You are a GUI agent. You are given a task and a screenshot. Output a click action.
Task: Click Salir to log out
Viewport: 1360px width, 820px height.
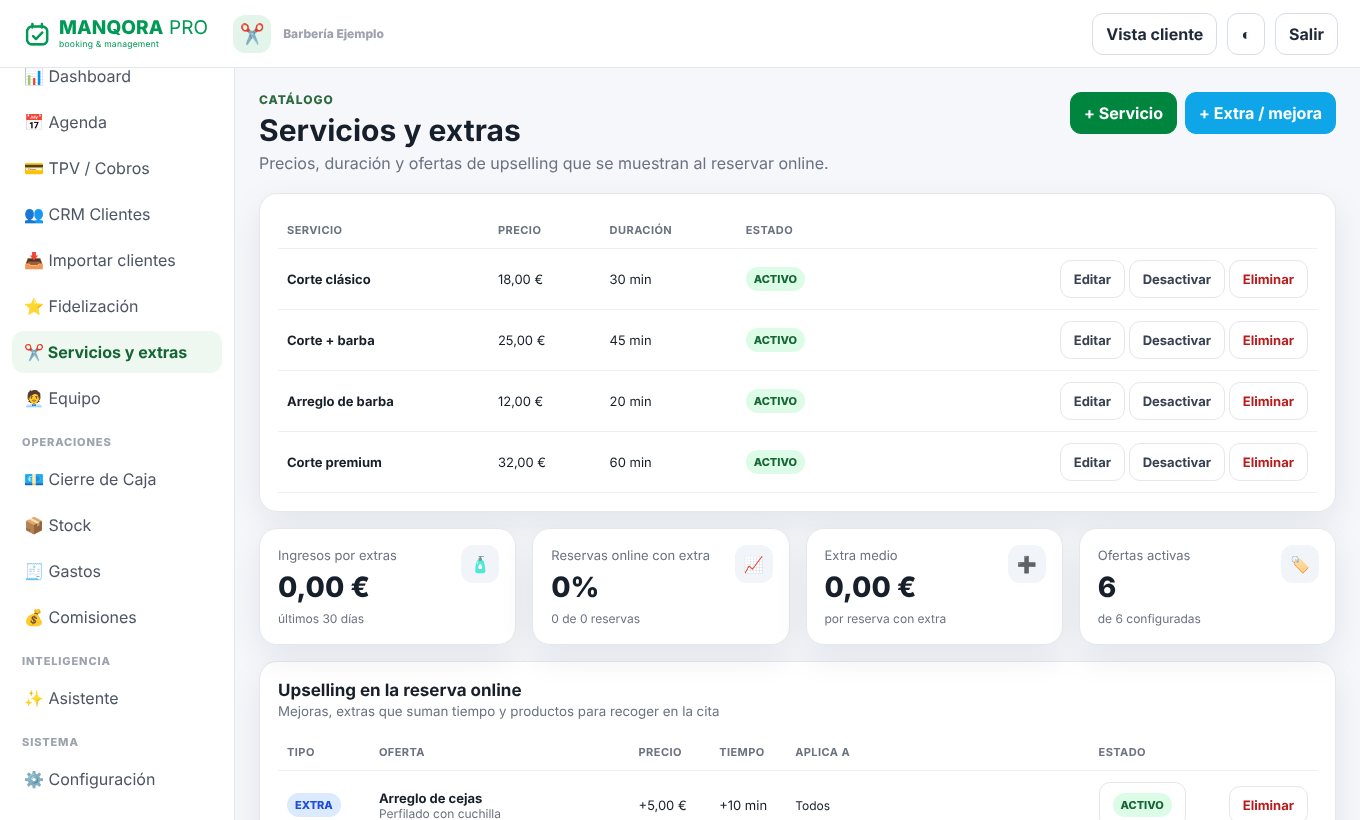(x=1306, y=34)
